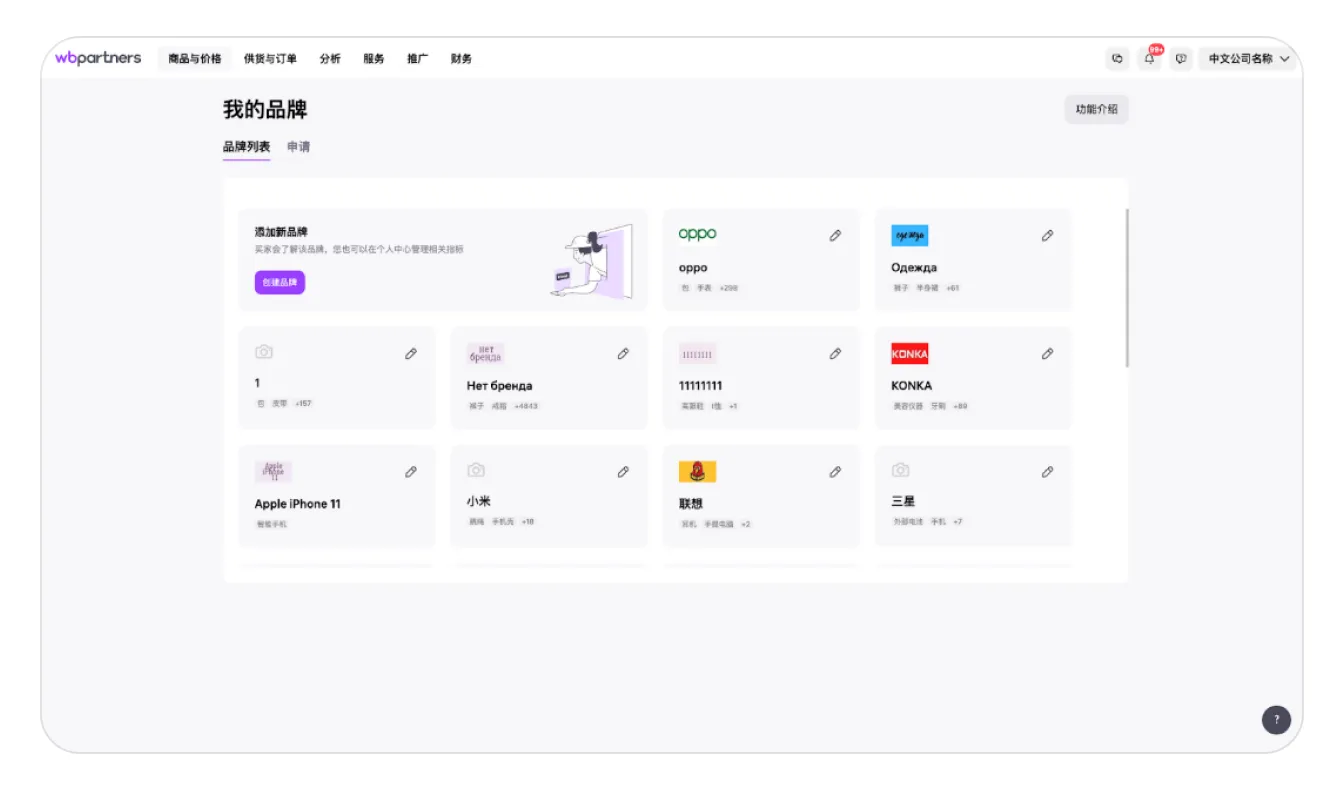
Task: Open the 商品与价格 menu
Action: (x=195, y=59)
